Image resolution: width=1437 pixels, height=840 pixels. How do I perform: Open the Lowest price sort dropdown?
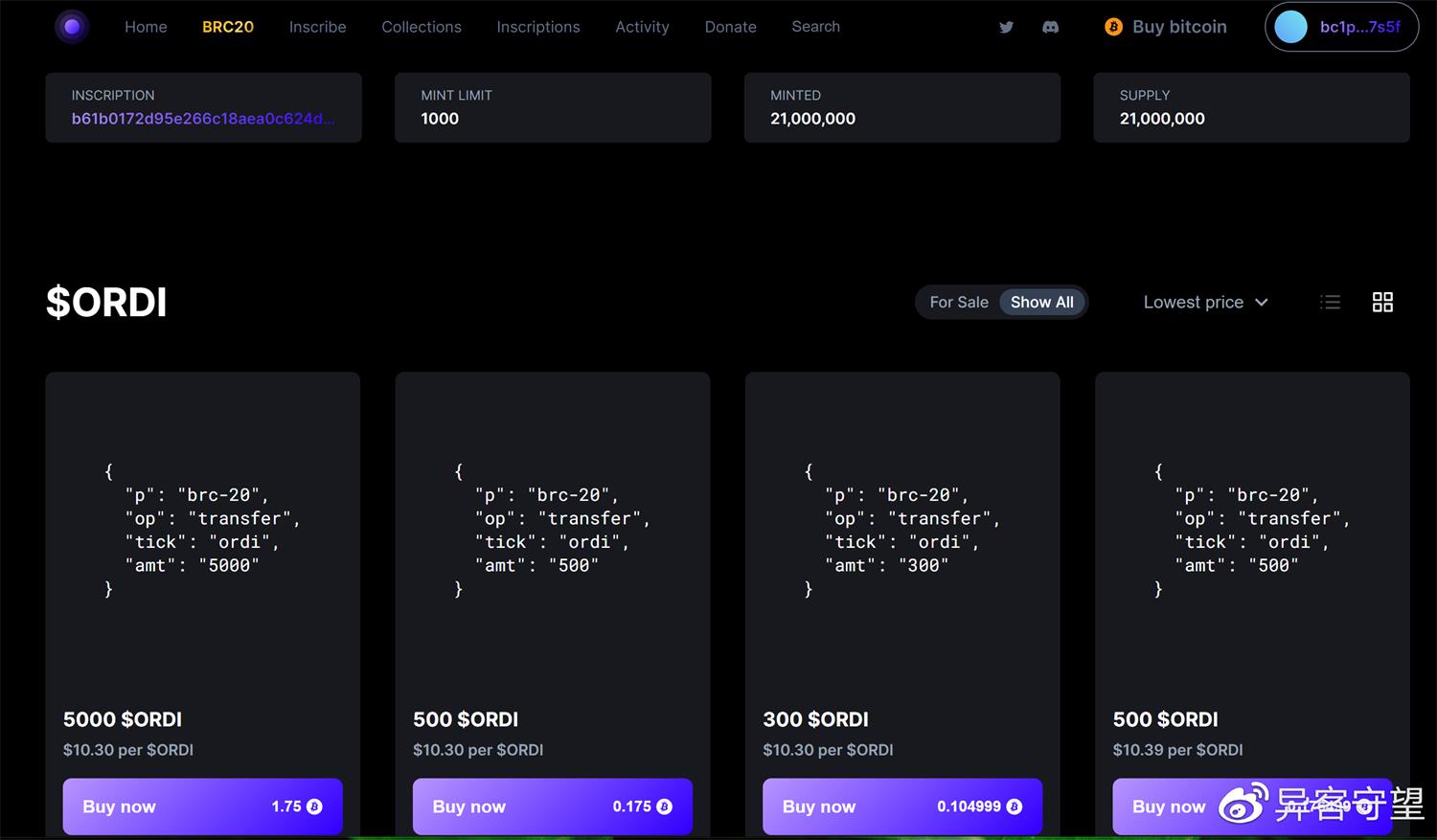point(1205,303)
